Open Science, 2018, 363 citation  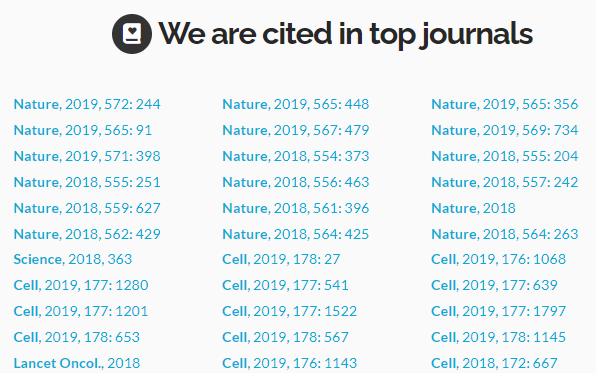click(x=73, y=259)
